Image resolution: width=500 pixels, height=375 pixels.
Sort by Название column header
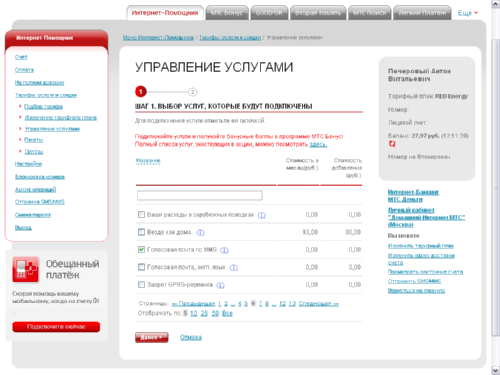tap(148, 161)
